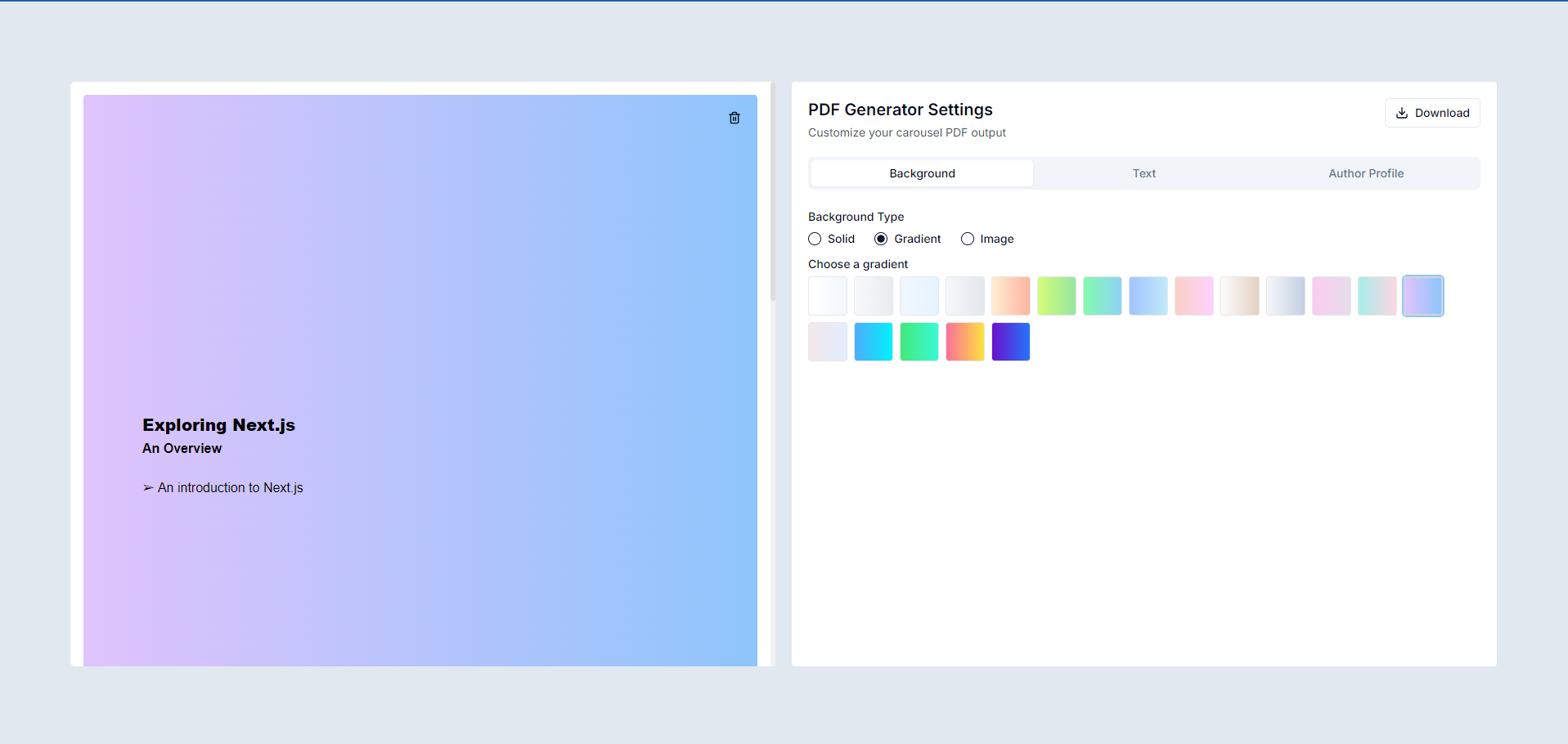Select the Image background type
1568x744 pixels.
(968, 239)
